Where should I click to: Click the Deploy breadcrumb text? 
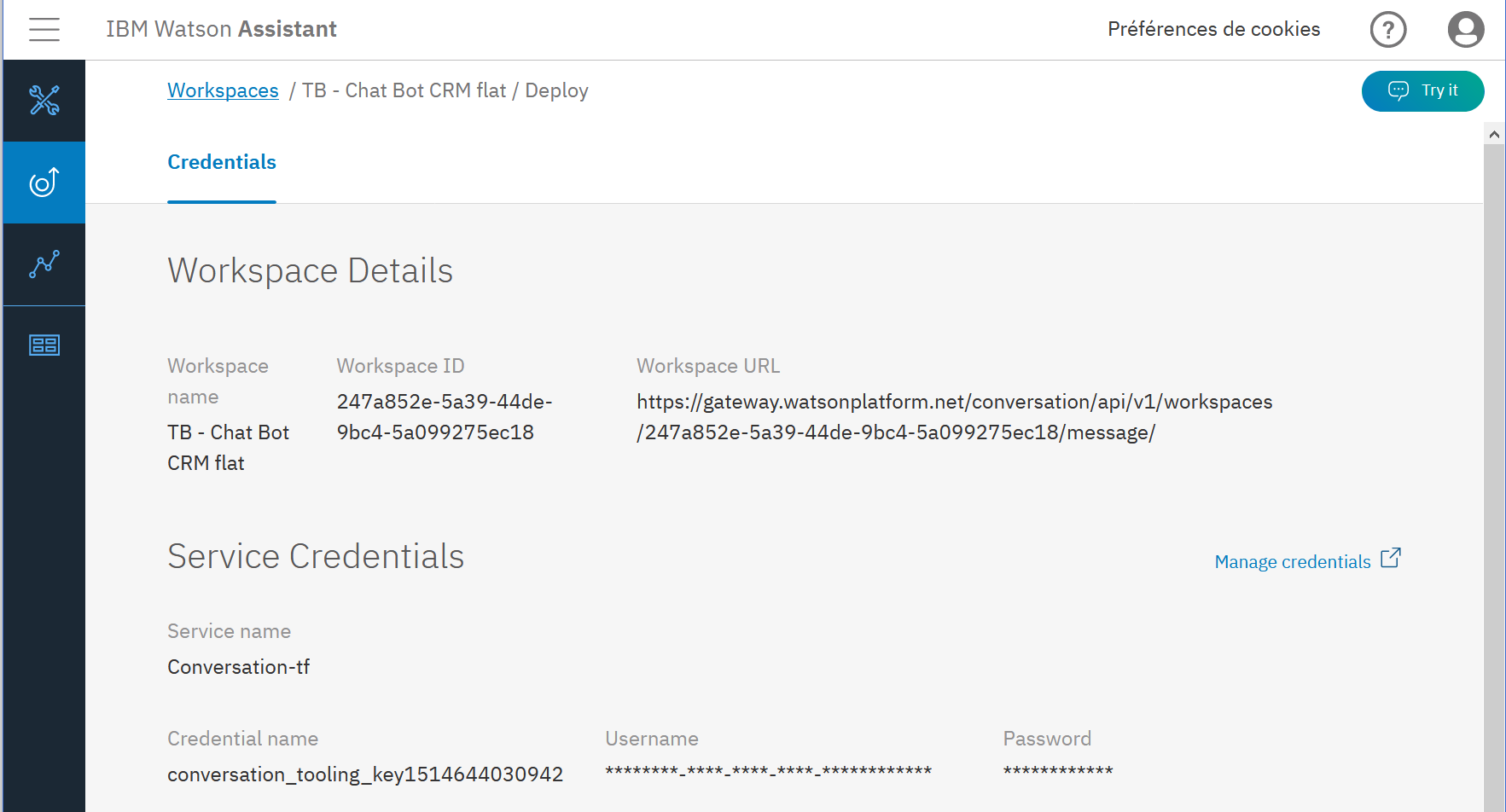(556, 91)
